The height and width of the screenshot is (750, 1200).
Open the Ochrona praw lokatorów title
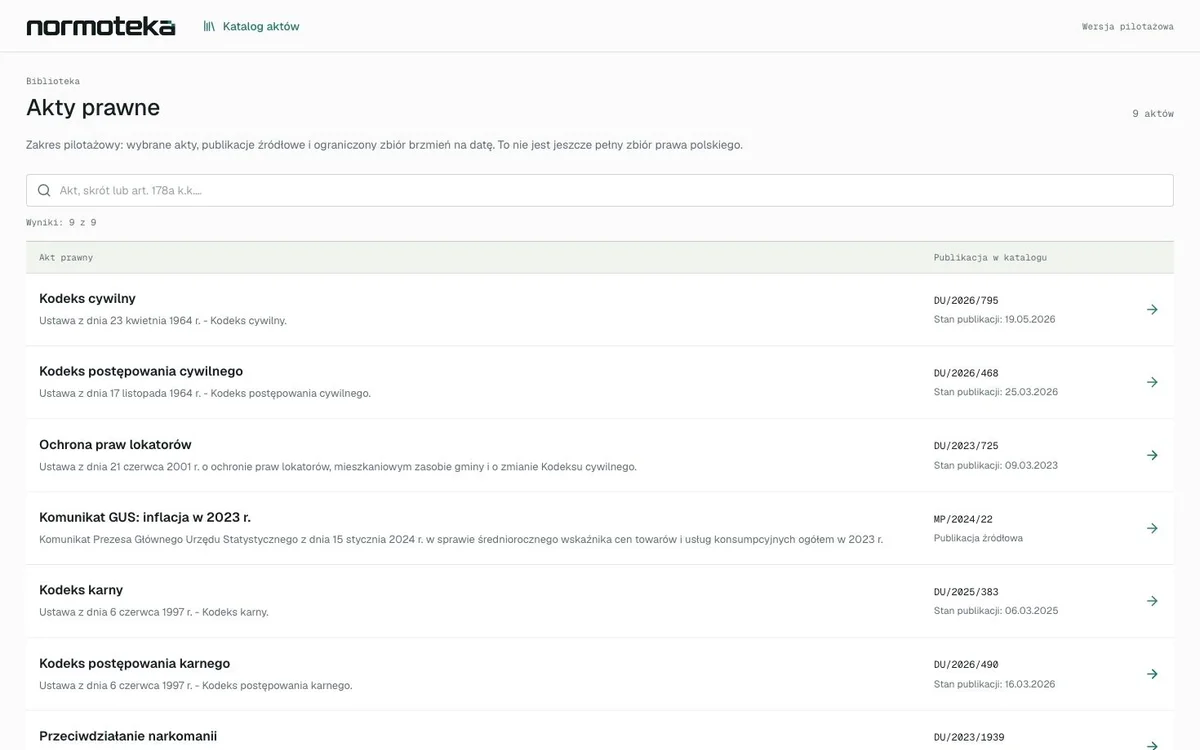[x=115, y=444]
